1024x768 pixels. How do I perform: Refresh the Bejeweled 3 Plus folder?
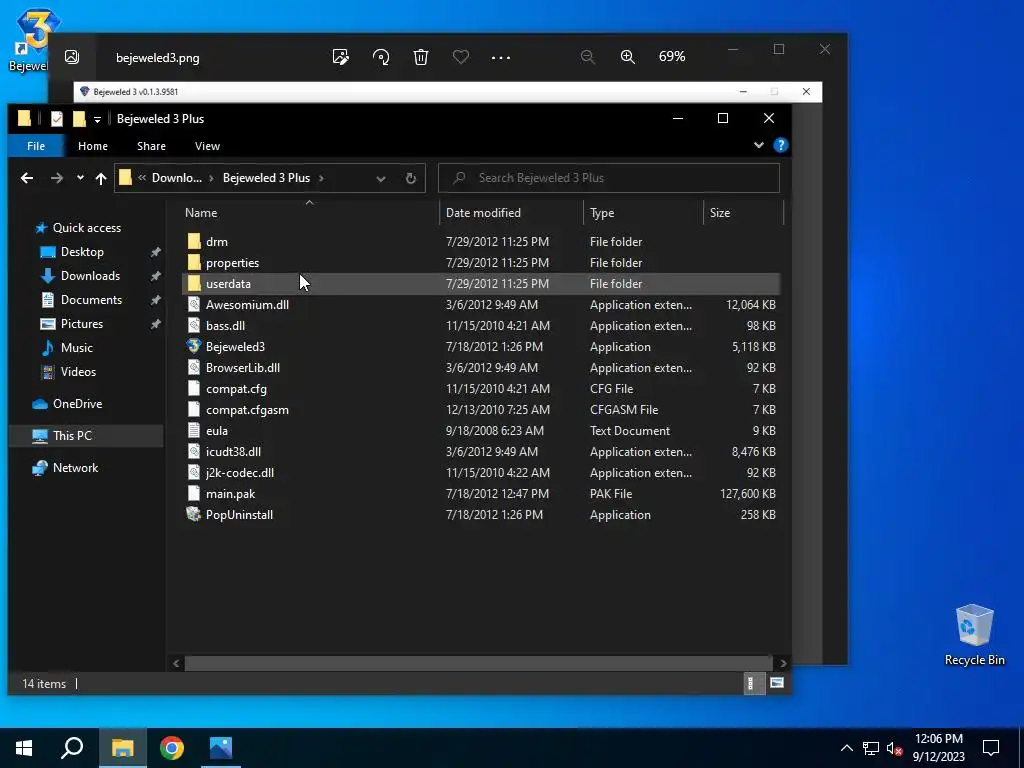(411, 178)
